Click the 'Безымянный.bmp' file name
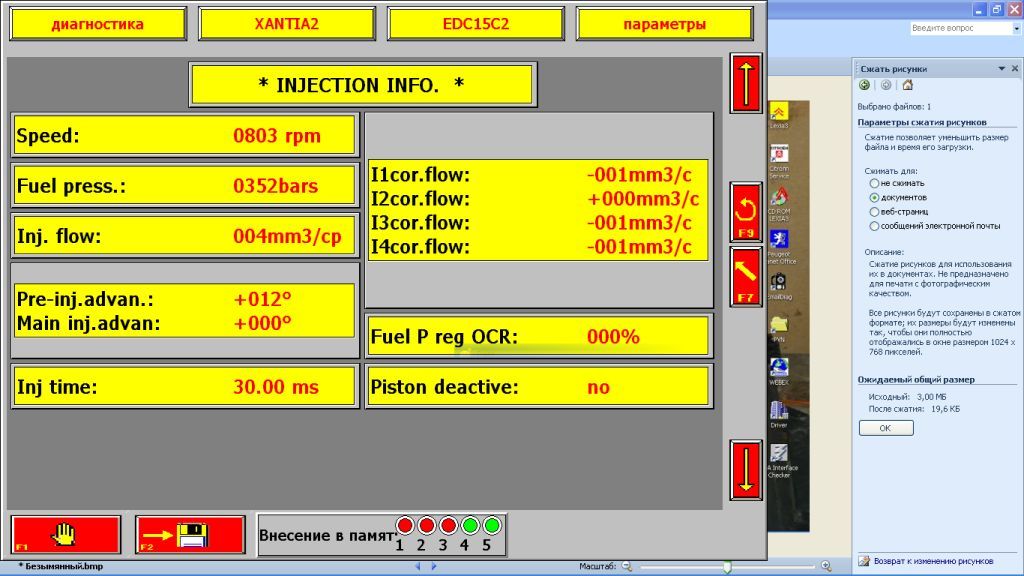 point(64,566)
